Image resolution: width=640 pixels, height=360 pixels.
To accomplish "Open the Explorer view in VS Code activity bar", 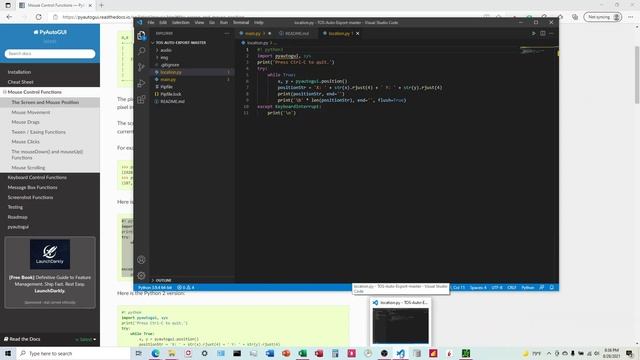I will pos(141,36).
